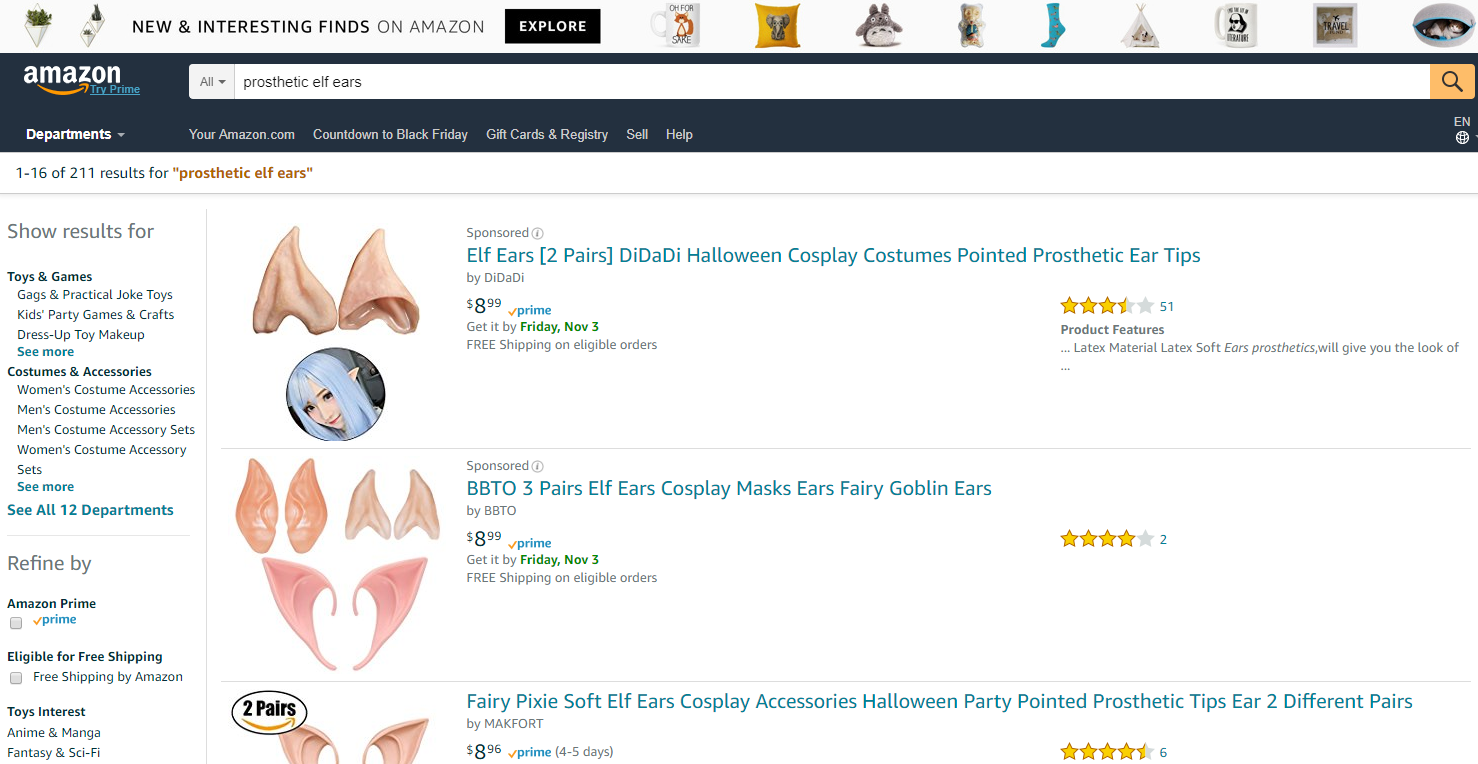This screenshot has width=1478, height=764.
Task: Open the language globe selector
Action: 1462,138
